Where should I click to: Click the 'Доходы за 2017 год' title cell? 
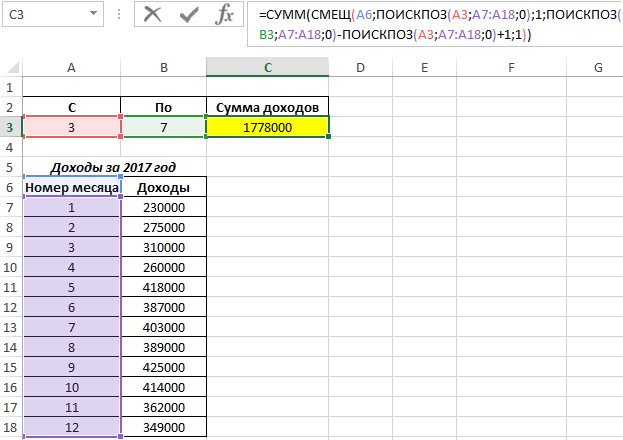click(x=113, y=167)
